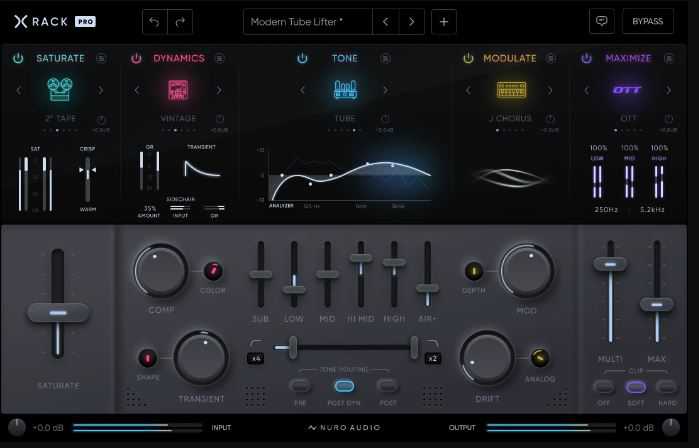The height and width of the screenshot is (448, 699).
Task: Click the Comp knob
Action: tap(160, 271)
